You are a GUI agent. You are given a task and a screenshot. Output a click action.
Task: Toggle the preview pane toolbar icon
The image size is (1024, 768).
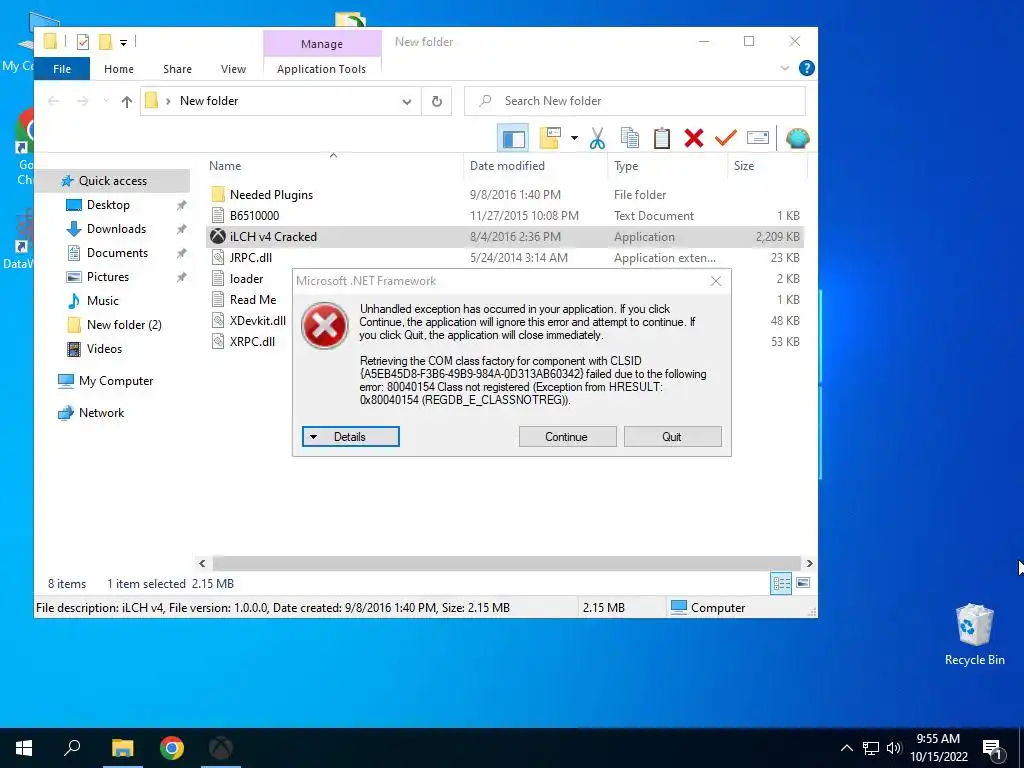pyautogui.click(x=513, y=138)
